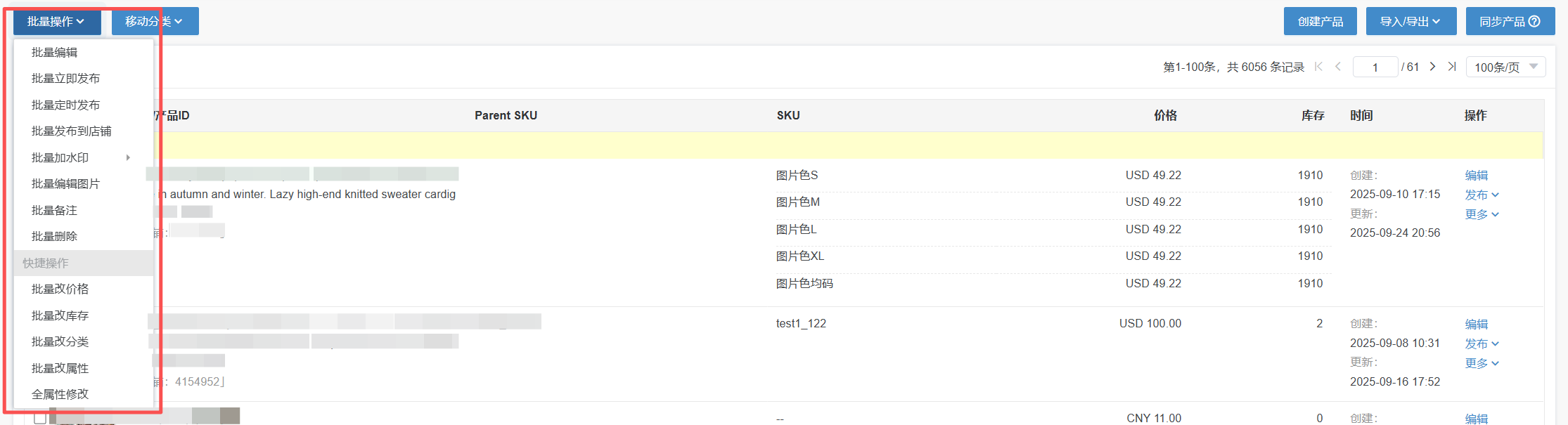Select 批量删除 in the menu
Viewport: 1568px width, 425px height.
click(x=55, y=237)
